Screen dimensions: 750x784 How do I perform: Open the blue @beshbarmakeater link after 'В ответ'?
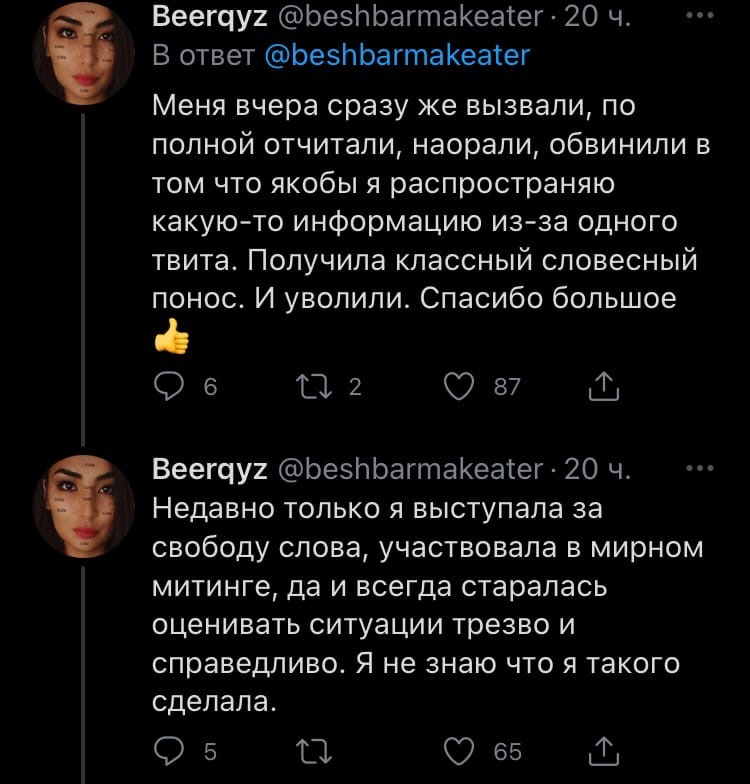[398, 55]
